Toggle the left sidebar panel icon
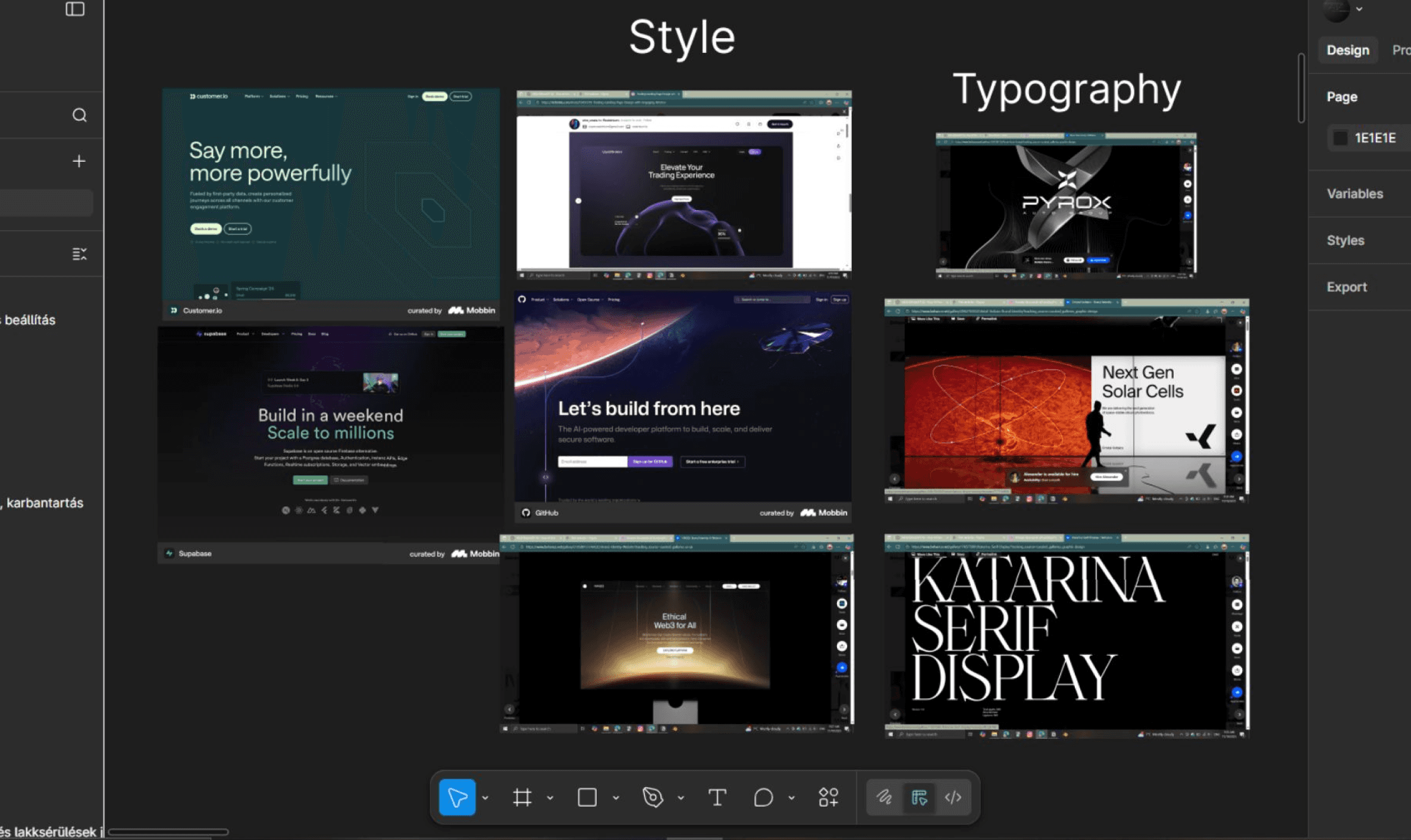The image size is (1411, 840). 75,9
